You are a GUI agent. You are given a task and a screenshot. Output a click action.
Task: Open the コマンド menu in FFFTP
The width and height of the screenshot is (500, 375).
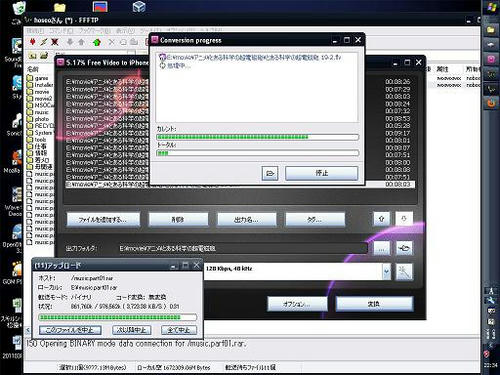[x=61, y=31]
